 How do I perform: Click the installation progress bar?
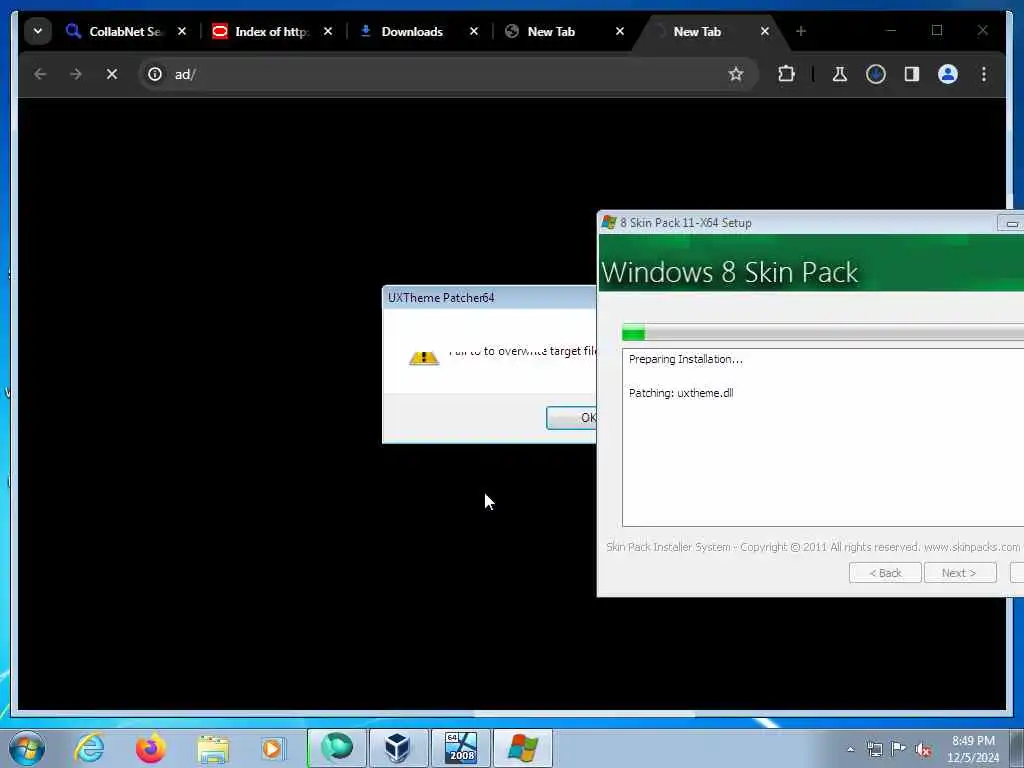(823, 333)
